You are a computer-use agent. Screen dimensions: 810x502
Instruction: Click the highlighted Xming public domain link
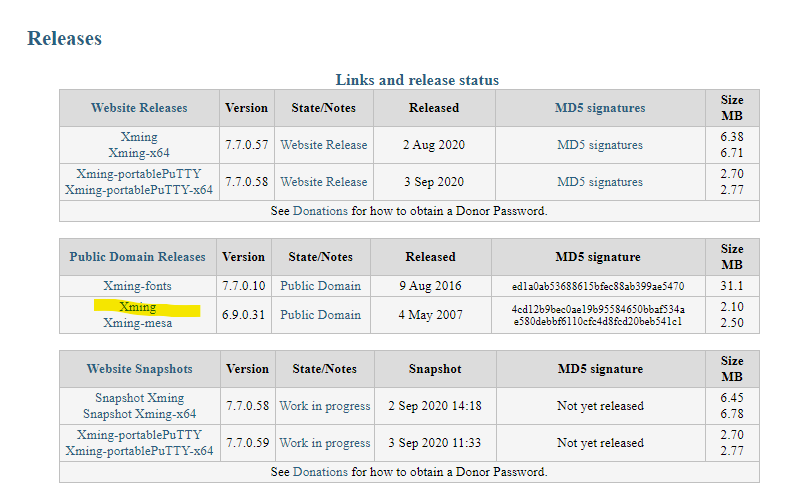click(x=137, y=307)
